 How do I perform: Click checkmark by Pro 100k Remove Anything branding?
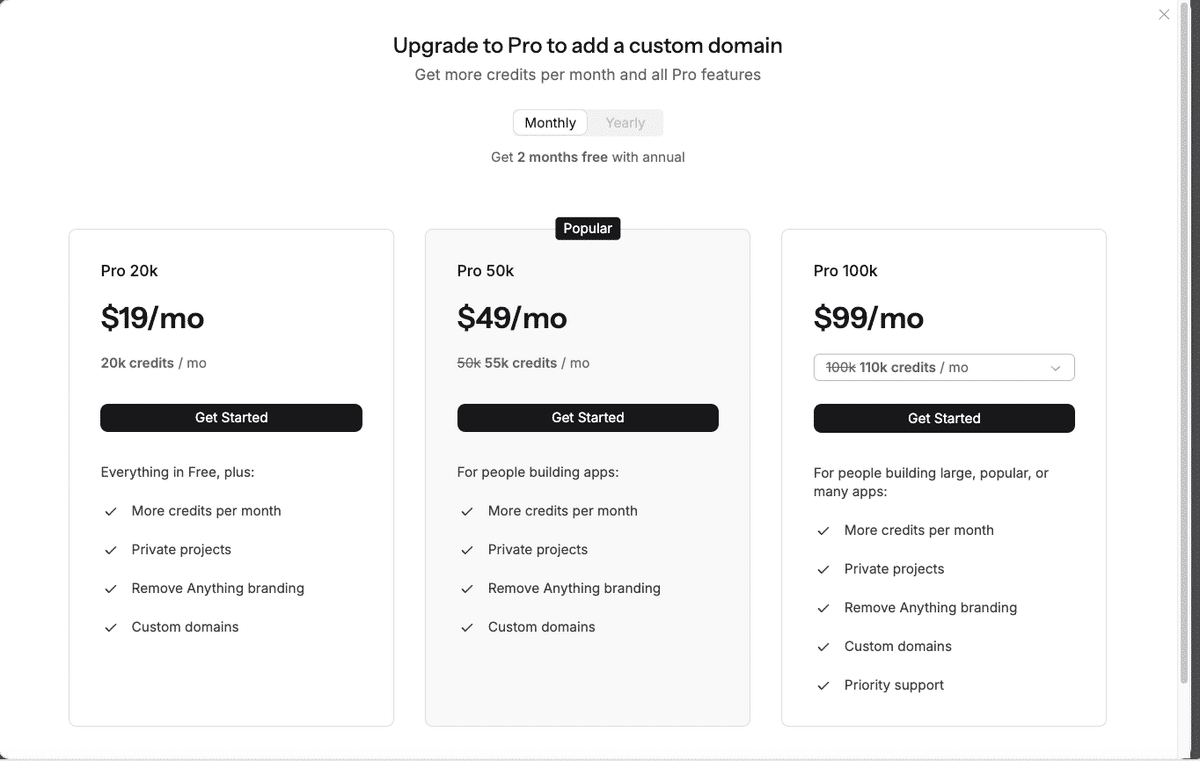click(x=823, y=608)
